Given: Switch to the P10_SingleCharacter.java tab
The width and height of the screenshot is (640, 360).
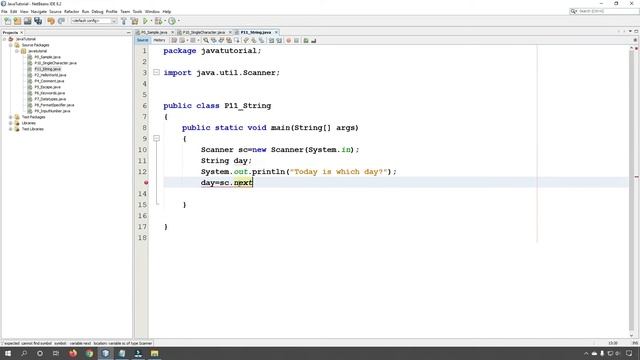Looking at the screenshot, I should (204, 32).
